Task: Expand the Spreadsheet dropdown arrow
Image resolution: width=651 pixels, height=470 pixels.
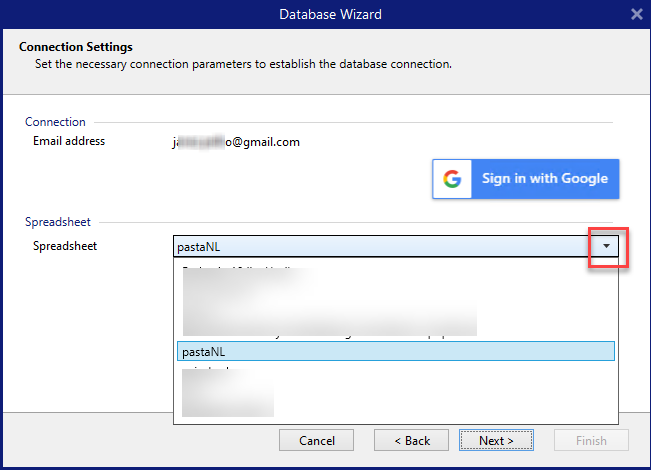Action: click(x=606, y=246)
